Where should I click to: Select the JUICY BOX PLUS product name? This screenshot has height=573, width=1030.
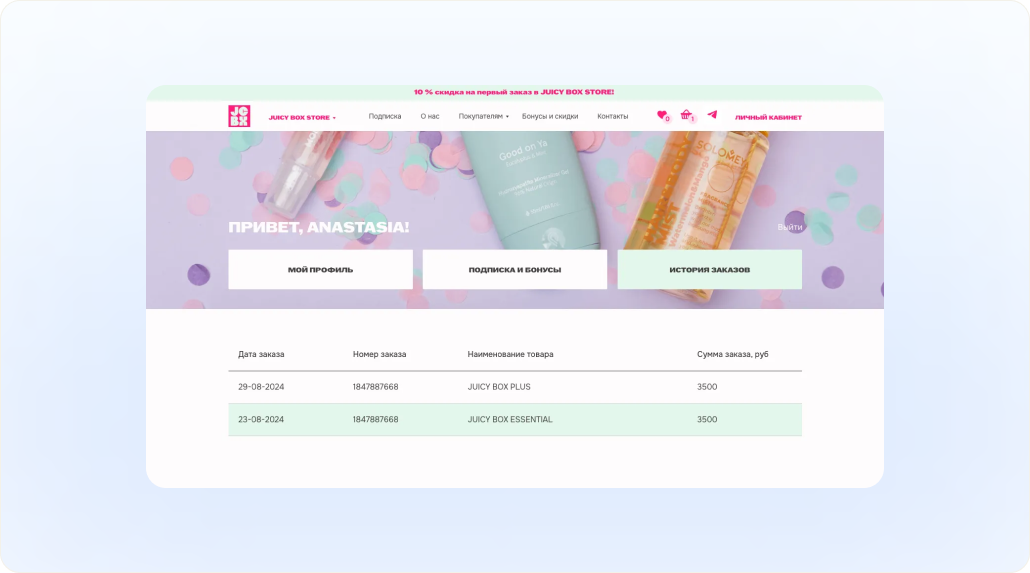pos(499,387)
